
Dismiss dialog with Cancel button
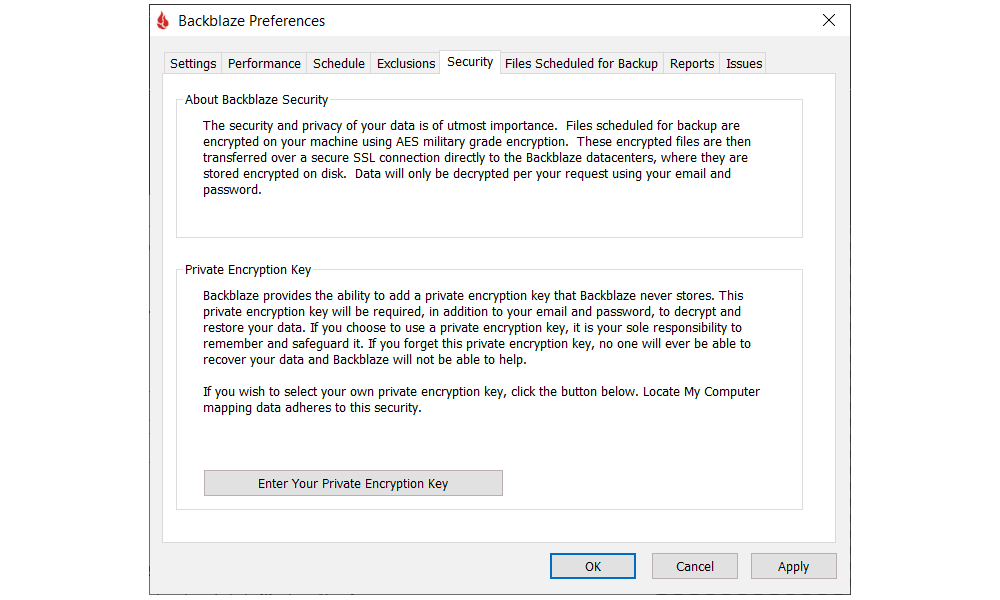695,566
